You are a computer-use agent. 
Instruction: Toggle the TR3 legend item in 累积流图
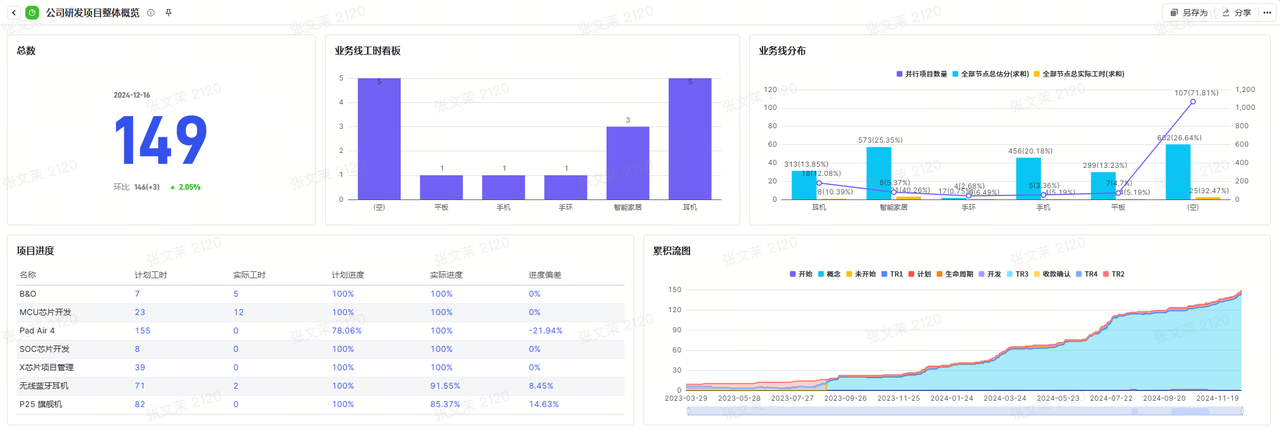tap(1018, 274)
